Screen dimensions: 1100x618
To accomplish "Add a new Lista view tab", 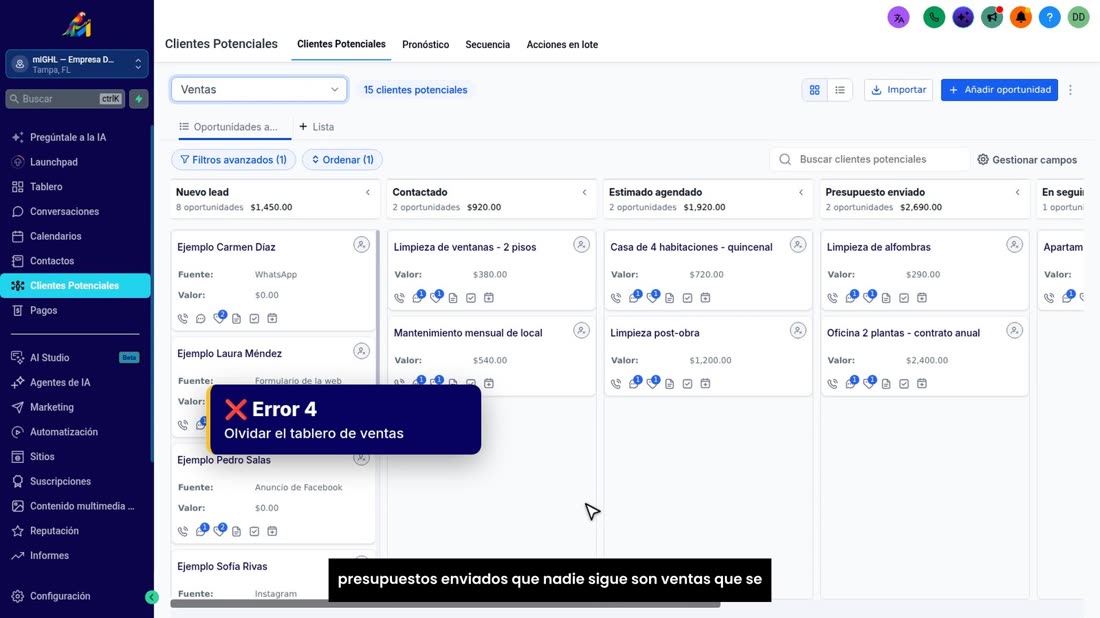I will (x=316, y=127).
